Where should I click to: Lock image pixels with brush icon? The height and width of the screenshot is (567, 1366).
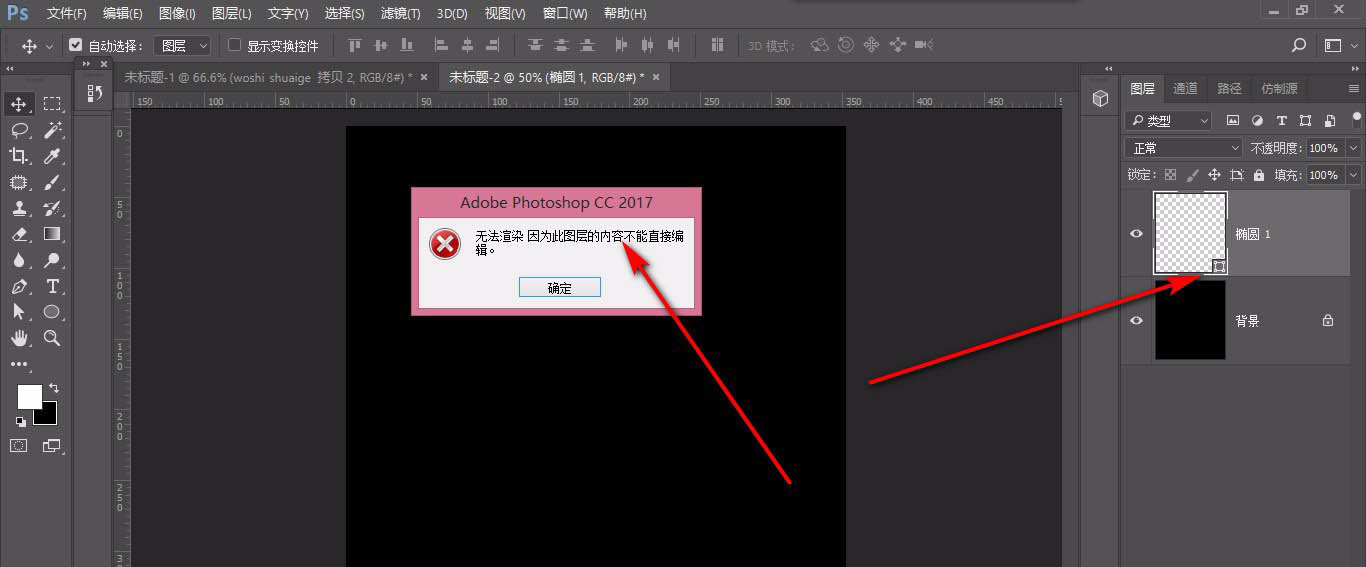pyautogui.click(x=1192, y=174)
